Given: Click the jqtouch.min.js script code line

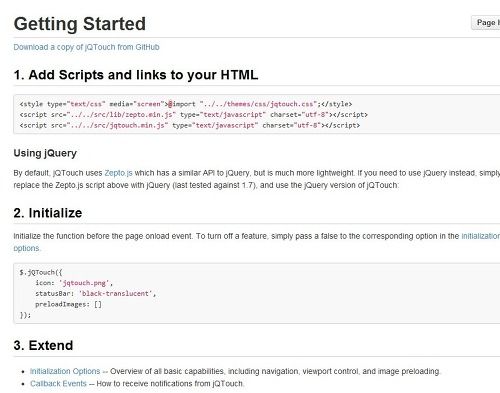Looking at the screenshot, I should [x=190, y=125].
